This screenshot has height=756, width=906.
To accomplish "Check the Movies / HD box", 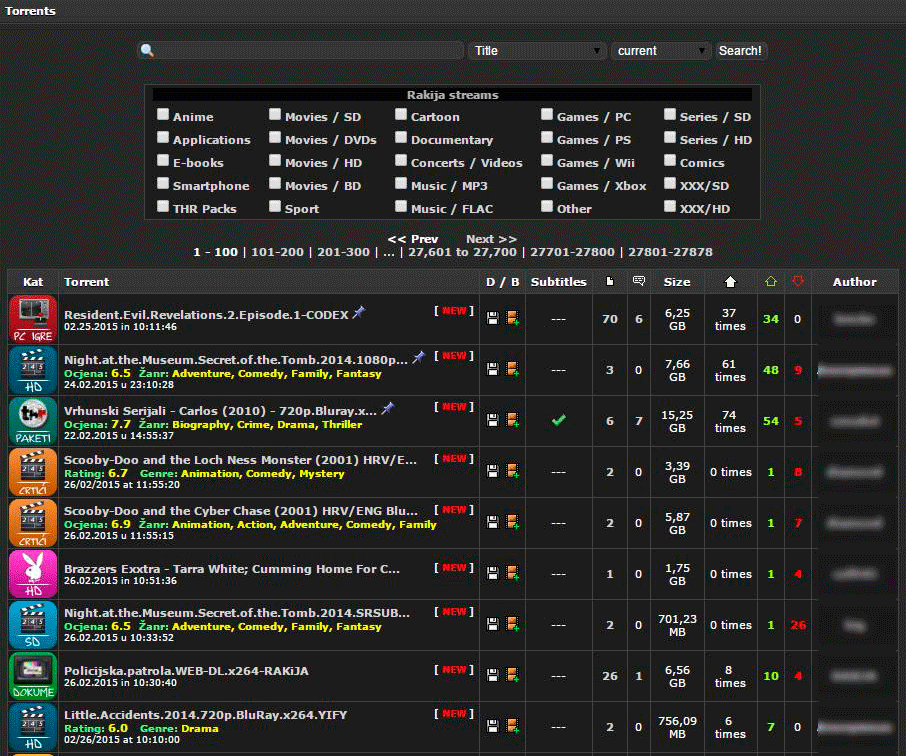I will 275,161.
